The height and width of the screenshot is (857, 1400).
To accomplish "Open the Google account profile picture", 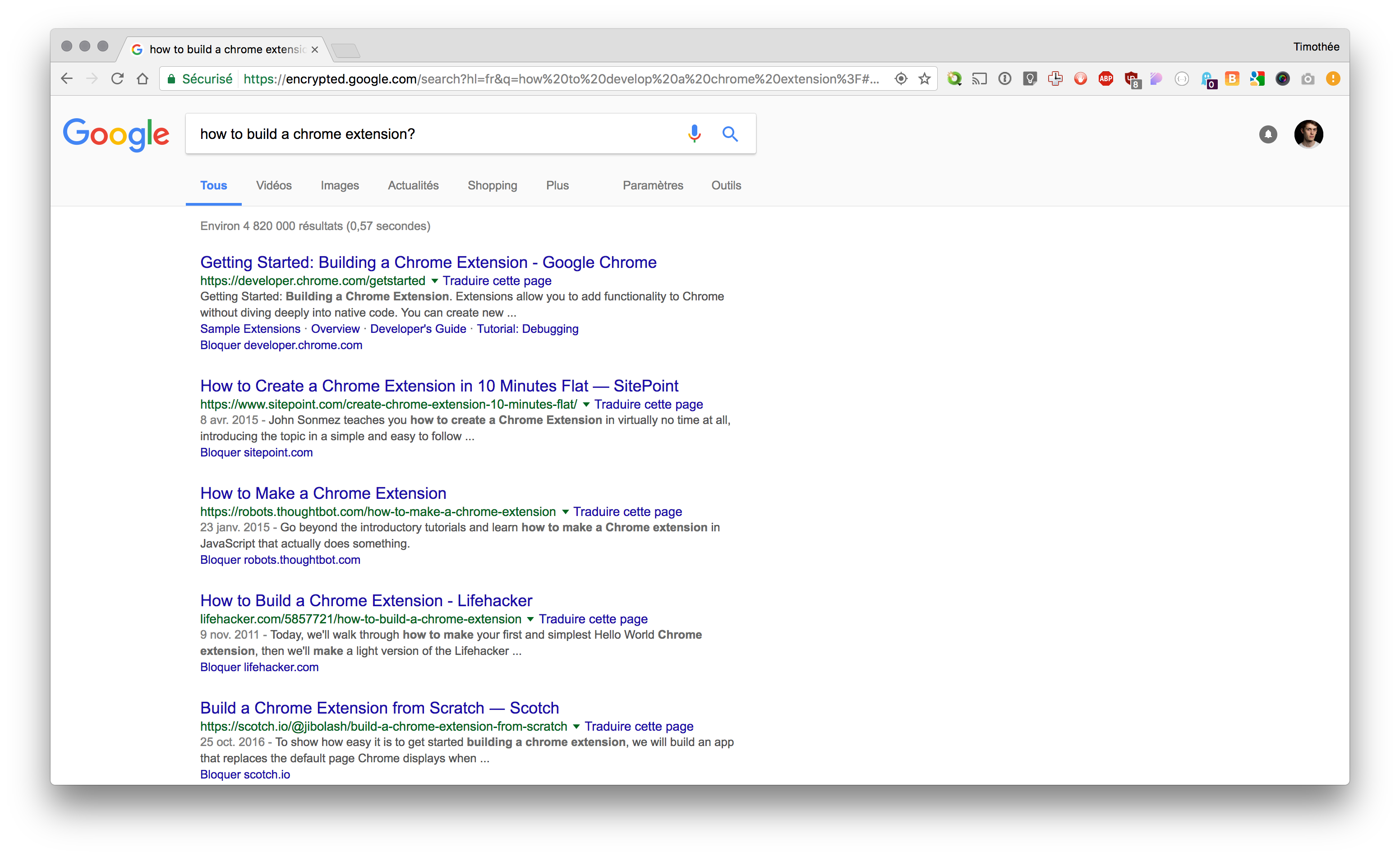I will 1308,134.
